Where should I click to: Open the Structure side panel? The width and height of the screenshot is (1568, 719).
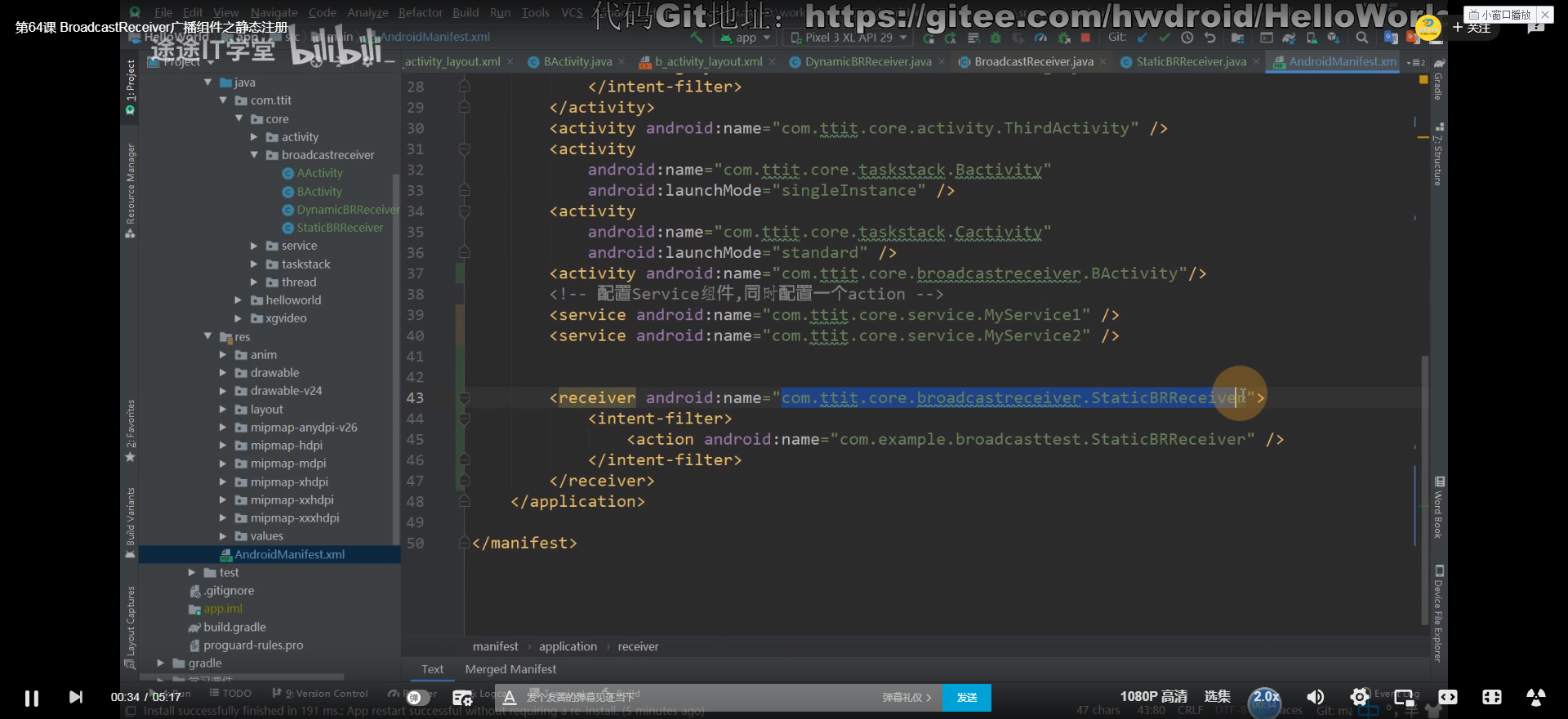[x=1439, y=154]
